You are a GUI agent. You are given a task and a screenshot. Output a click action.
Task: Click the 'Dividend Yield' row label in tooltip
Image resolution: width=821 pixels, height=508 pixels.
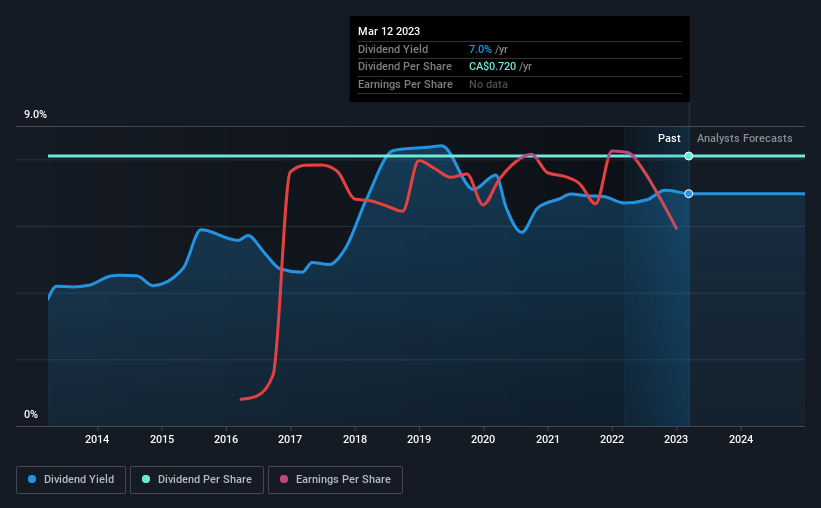393,49
